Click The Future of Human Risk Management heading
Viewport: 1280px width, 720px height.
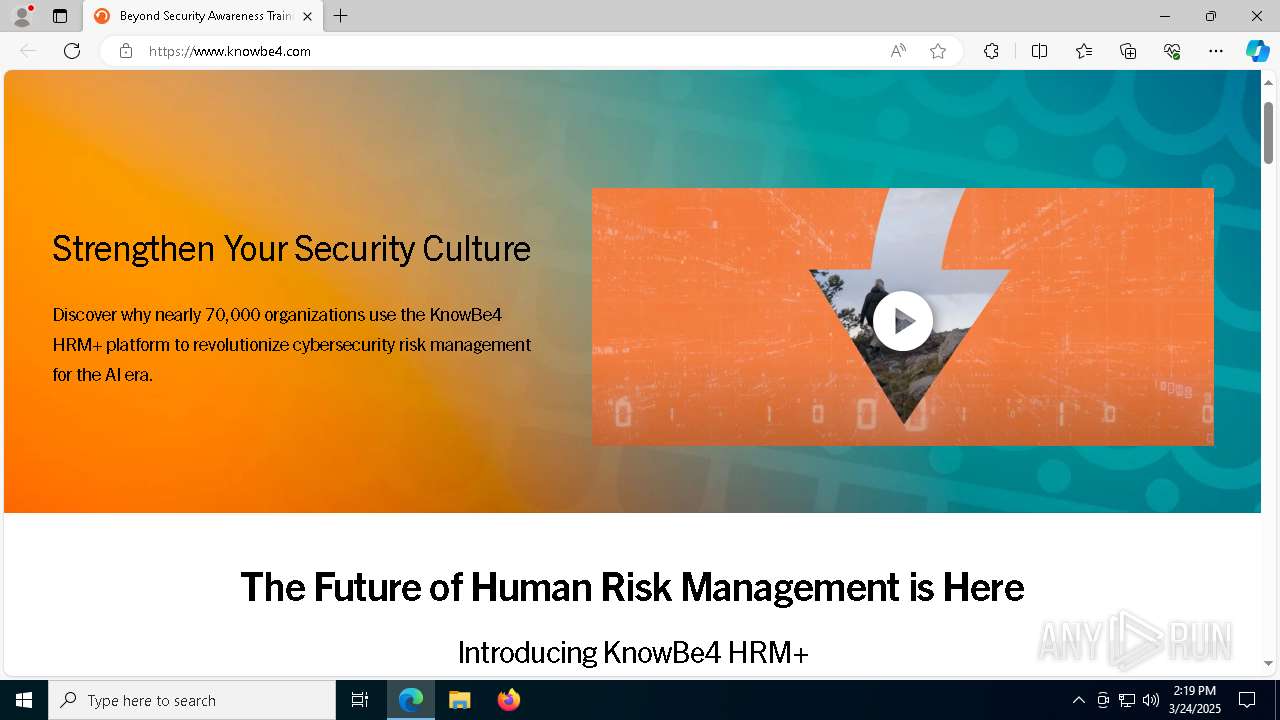pyautogui.click(x=632, y=587)
